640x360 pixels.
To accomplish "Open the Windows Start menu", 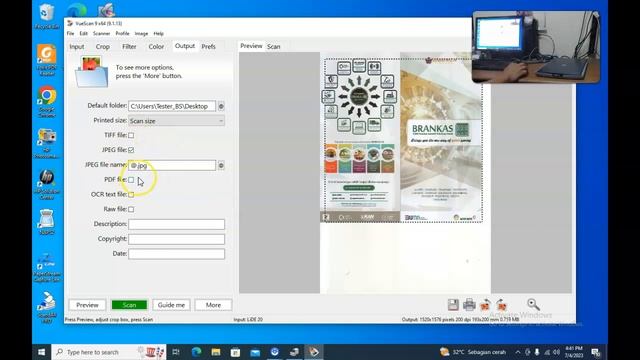I will (x=42, y=352).
